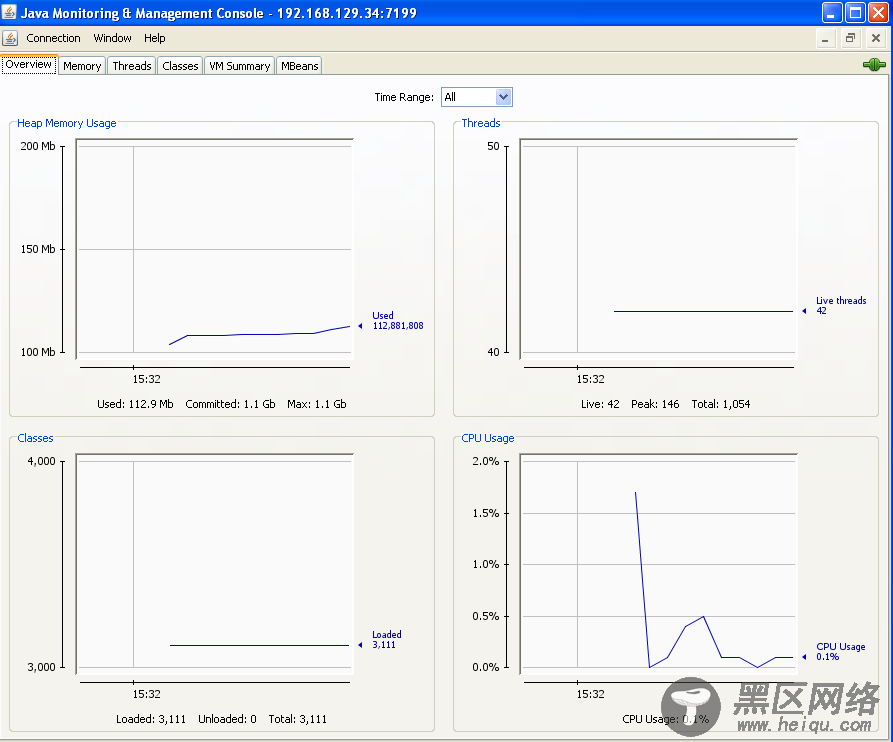Click the heap memory plot area
The height and width of the screenshot is (742, 893).
click(x=215, y=249)
